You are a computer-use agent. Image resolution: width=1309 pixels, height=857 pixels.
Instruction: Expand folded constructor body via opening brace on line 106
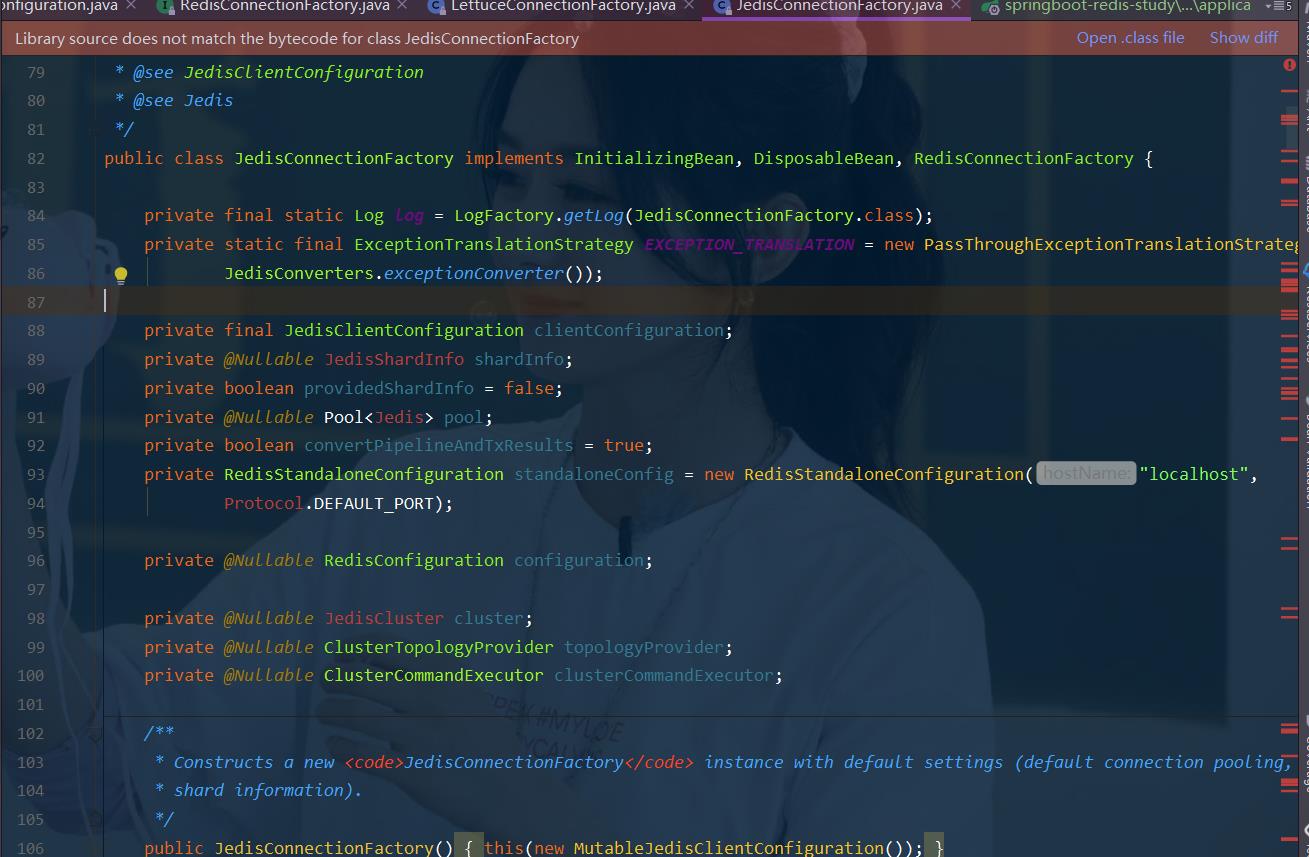tap(468, 847)
